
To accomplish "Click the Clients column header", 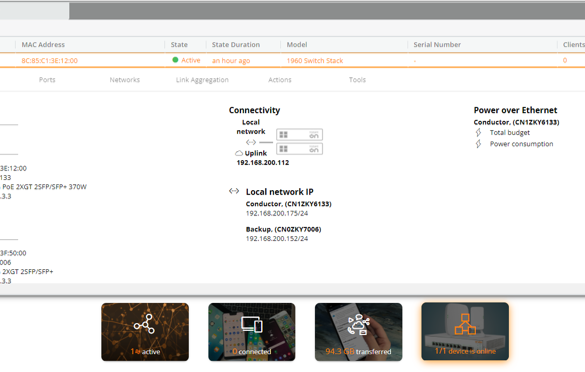I will [x=574, y=44].
